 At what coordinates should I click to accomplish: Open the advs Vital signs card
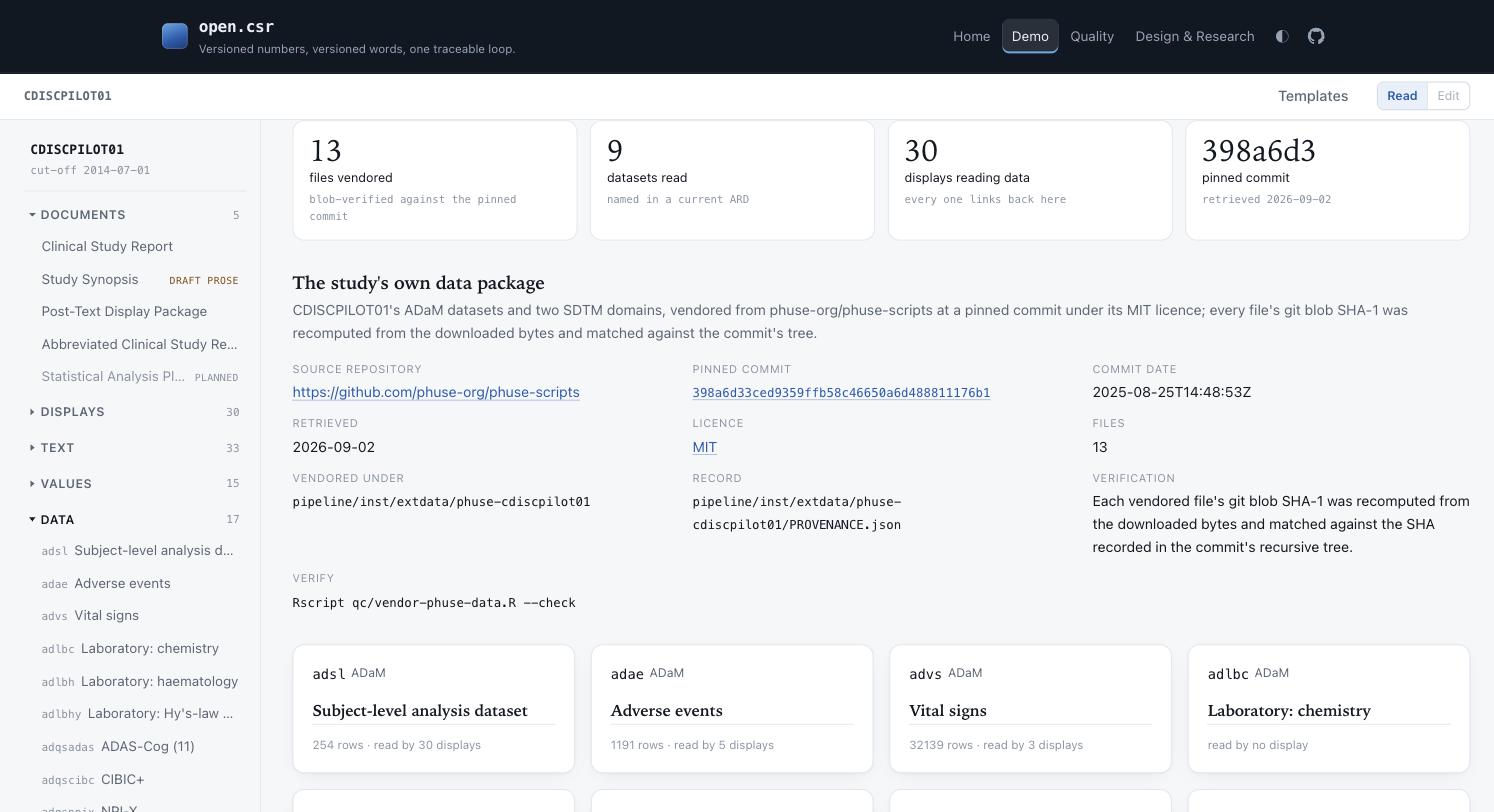(x=1030, y=709)
